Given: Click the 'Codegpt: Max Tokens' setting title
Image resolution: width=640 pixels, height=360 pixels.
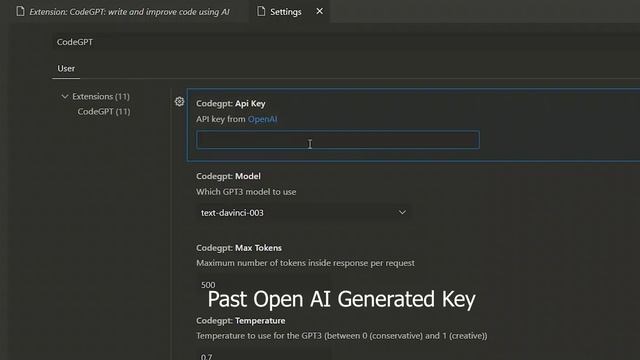Looking at the screenshot, I should [239, 248].
